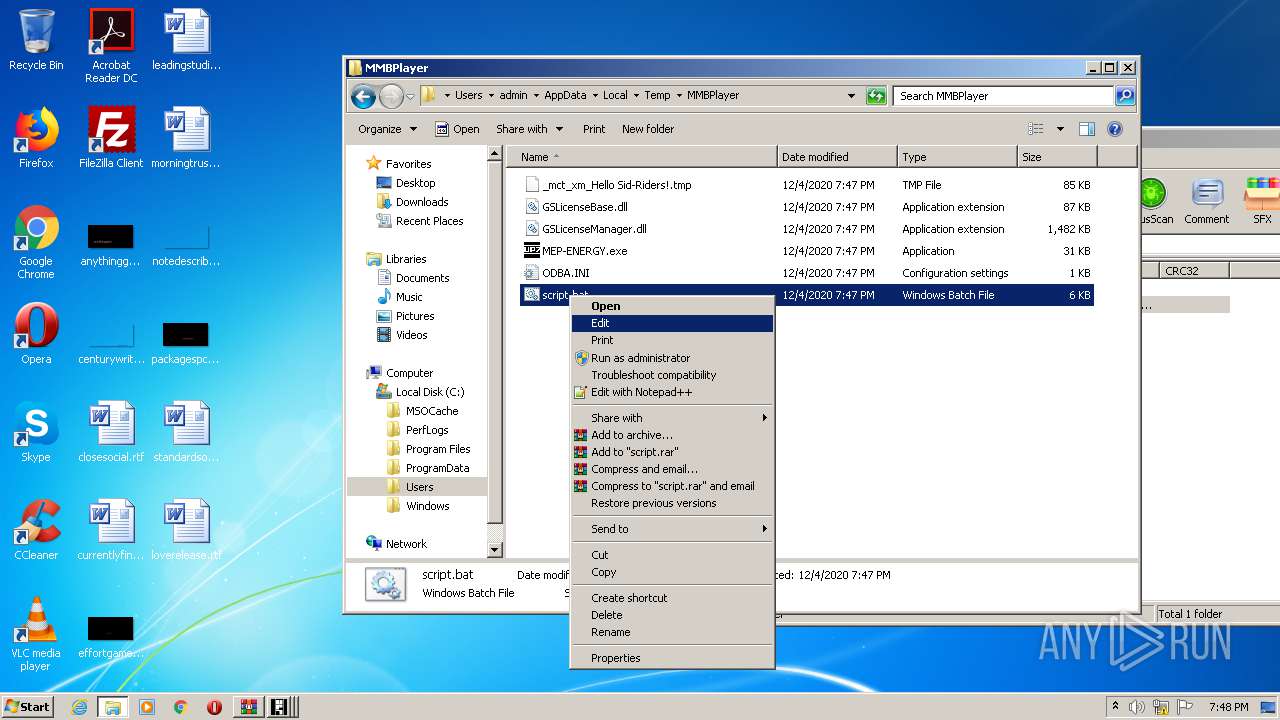Click the address bar refresh button
The height and width of the screenshot is (720, 1280).
pyautogui.click(x=876, y=96)
